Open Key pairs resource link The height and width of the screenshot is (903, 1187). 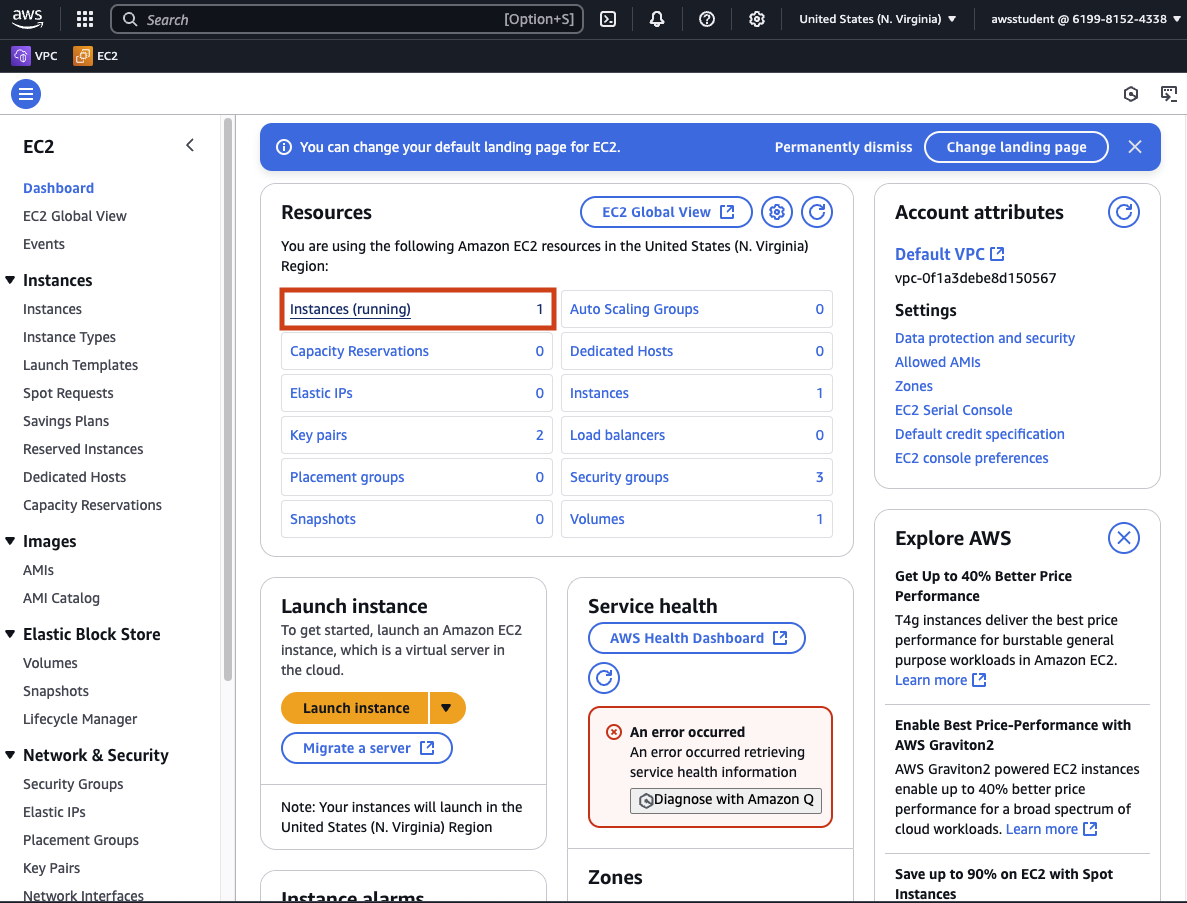click(319, 435)
